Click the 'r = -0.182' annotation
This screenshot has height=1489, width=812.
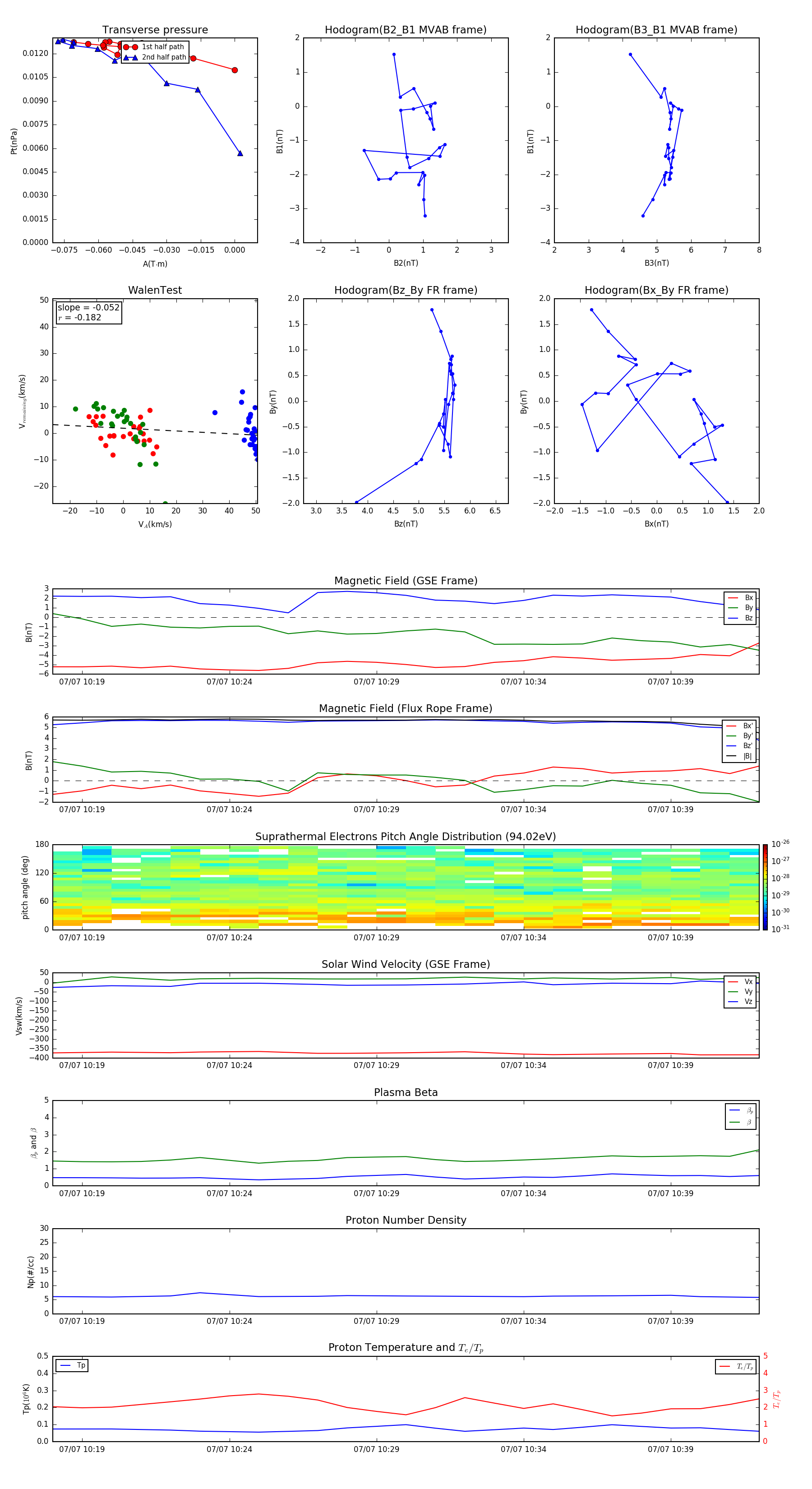click(79, 317)
